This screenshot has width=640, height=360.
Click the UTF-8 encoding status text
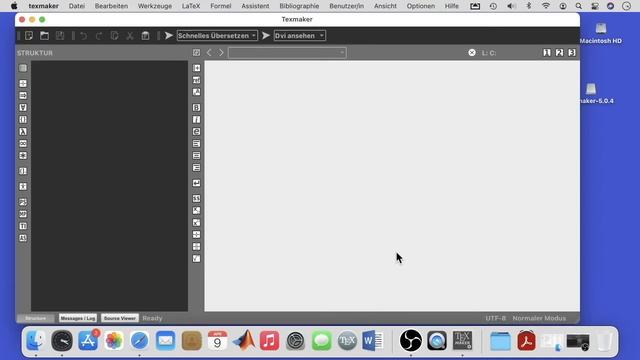[x=496, y=318]
